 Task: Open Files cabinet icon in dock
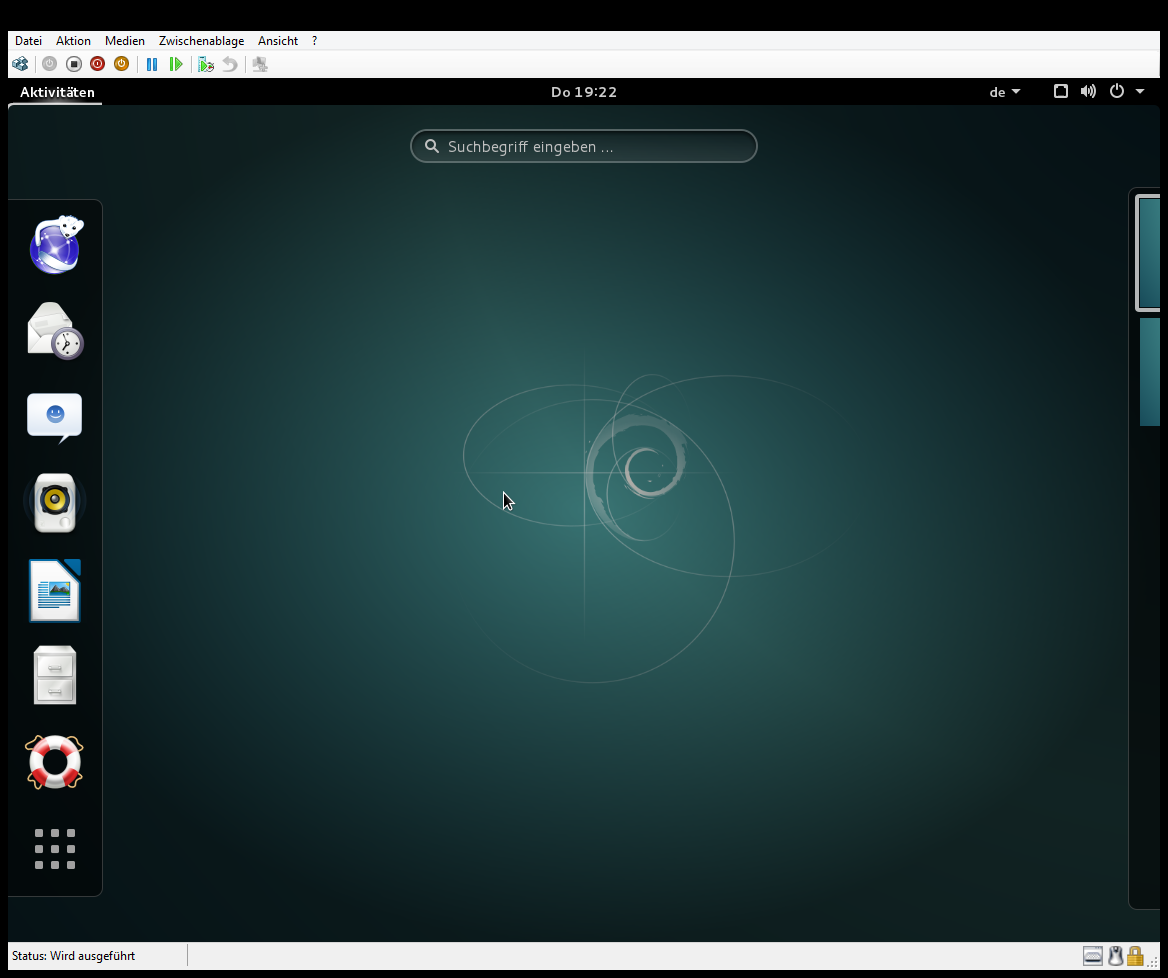(x=55, y=676)
